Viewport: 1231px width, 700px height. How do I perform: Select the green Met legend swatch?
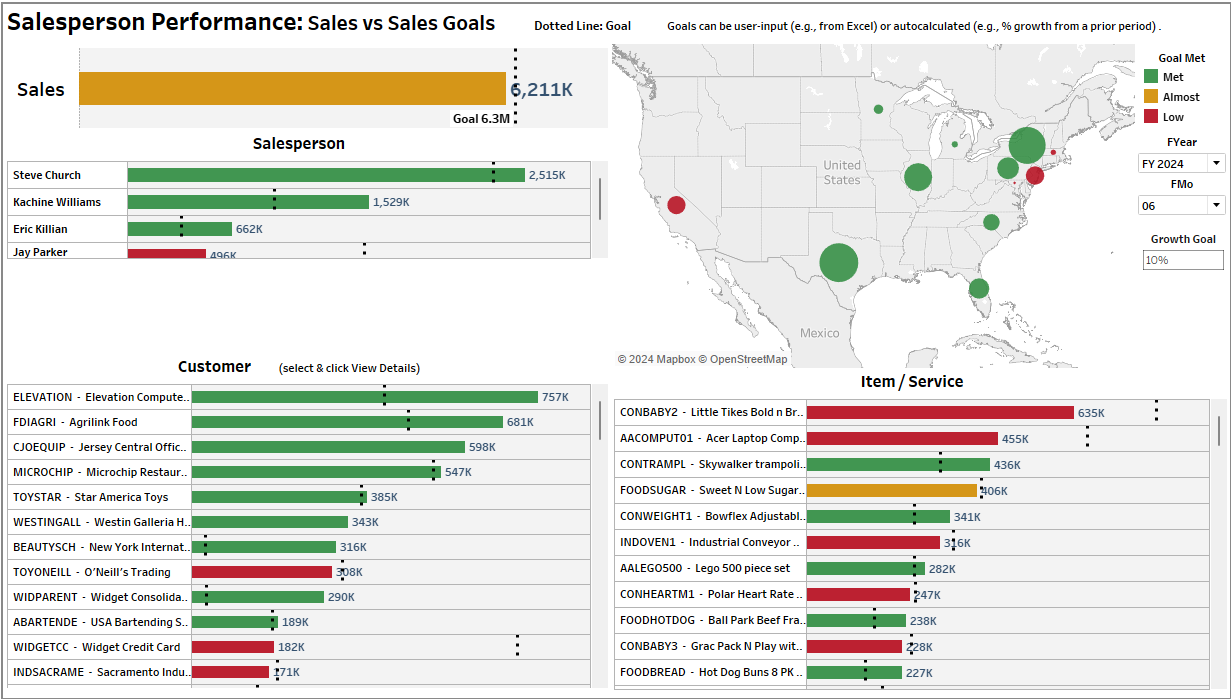click(1151, 77)
